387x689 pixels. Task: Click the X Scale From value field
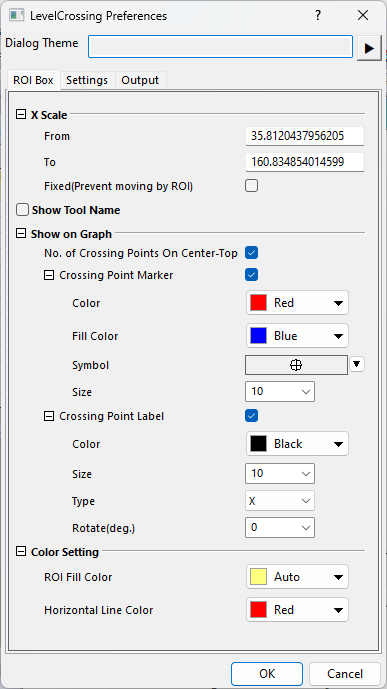(305, 136)
